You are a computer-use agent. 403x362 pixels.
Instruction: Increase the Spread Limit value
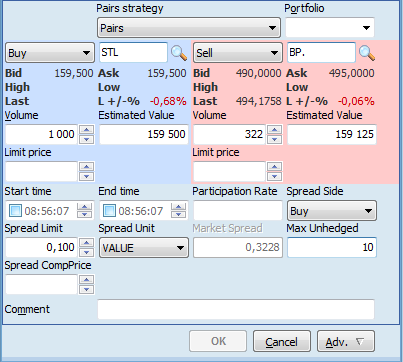(x=87, y=243)
